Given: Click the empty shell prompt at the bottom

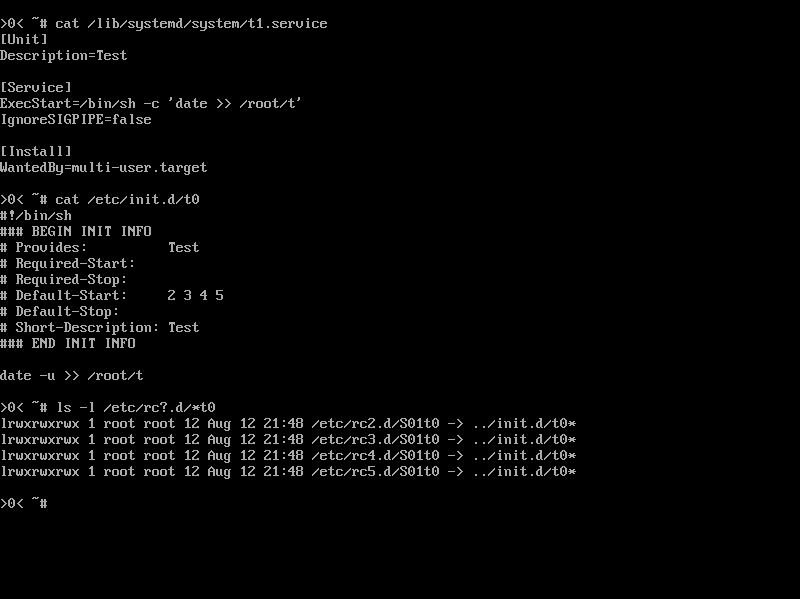Looking at the screenshot, I should pos(24,504).
